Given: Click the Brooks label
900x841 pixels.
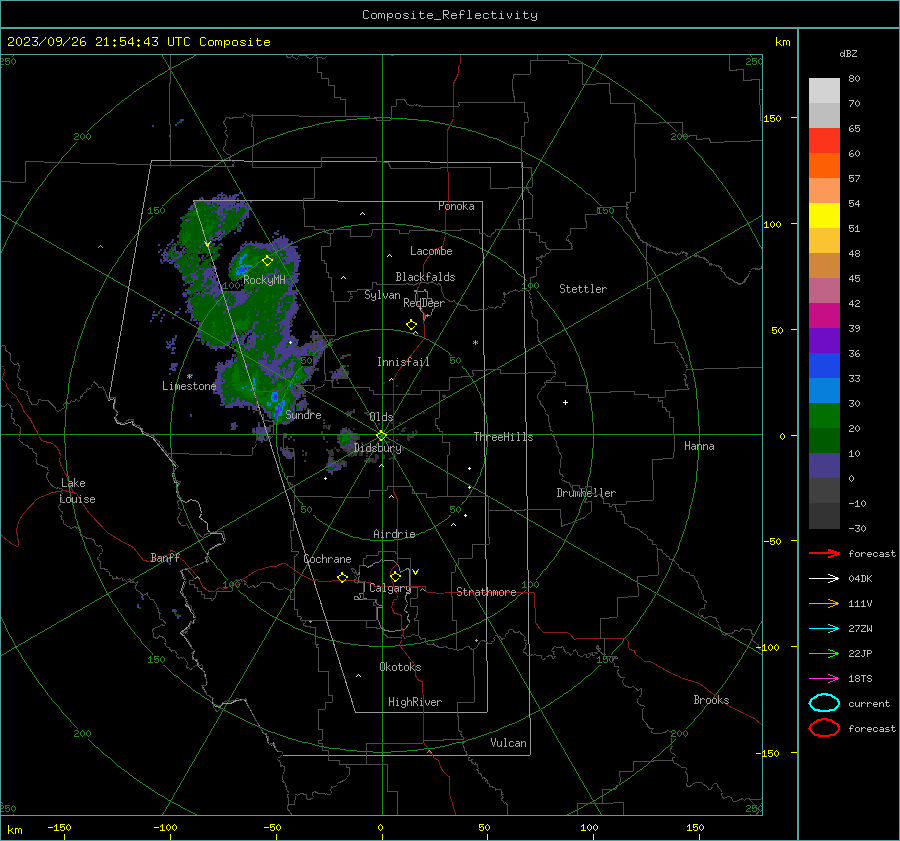Looking at the screenshot, I should [x=711, y=700].
